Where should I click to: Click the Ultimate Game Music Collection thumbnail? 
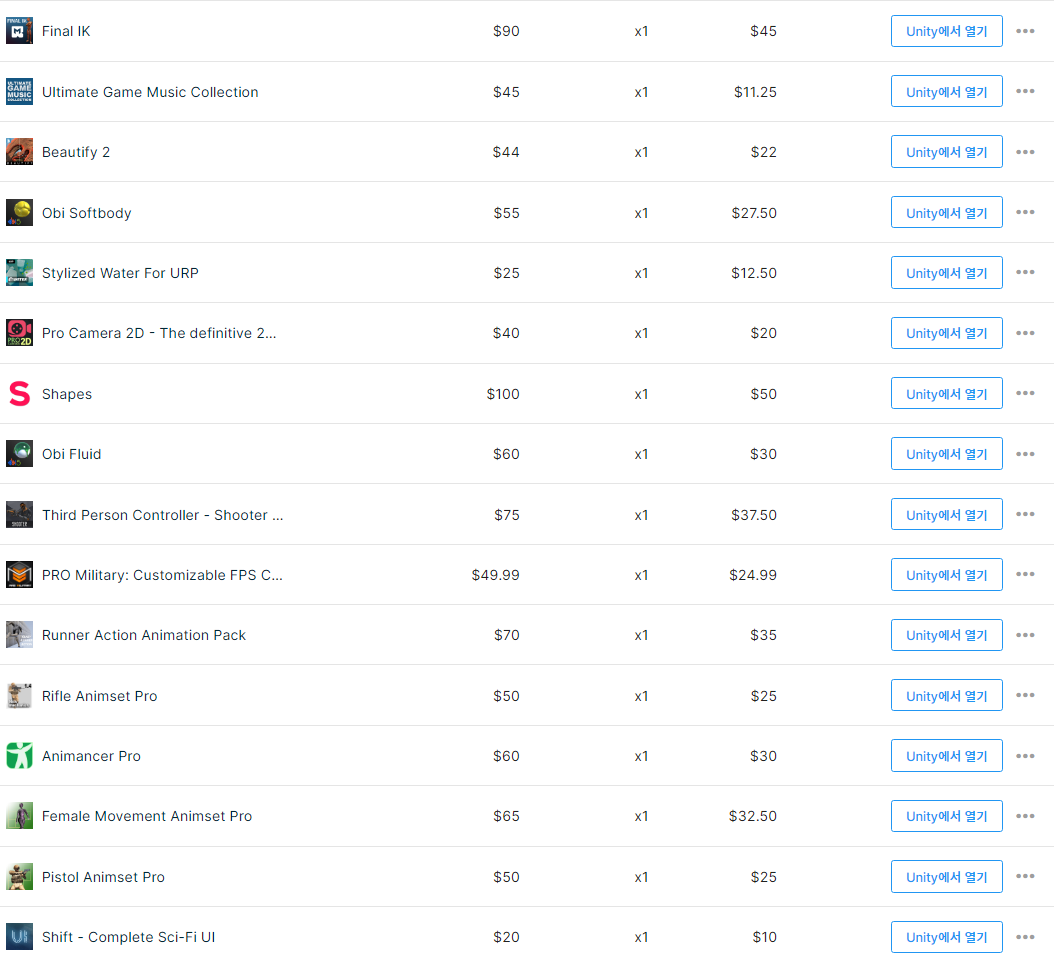point(19,91)
